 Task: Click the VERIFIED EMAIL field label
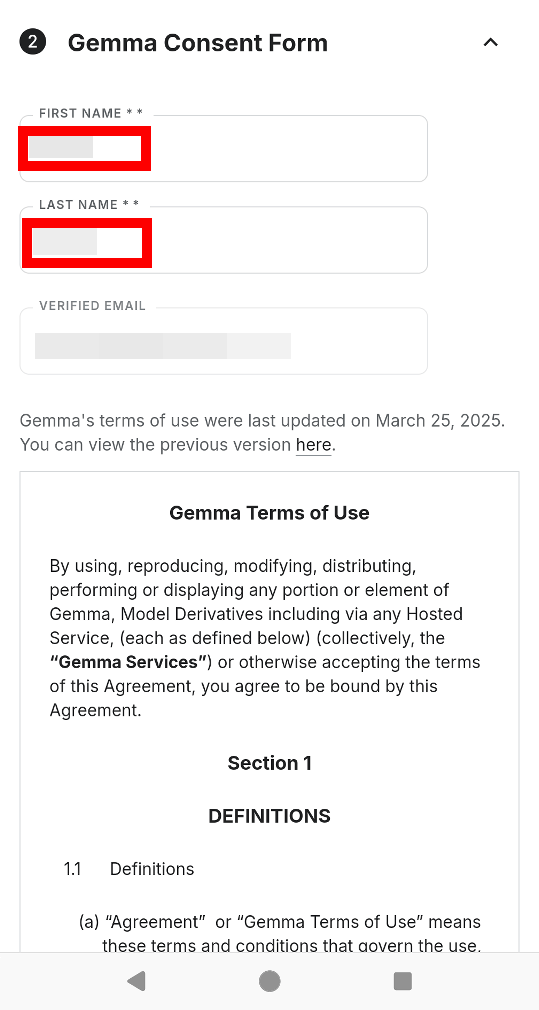(x=93, y=306)
